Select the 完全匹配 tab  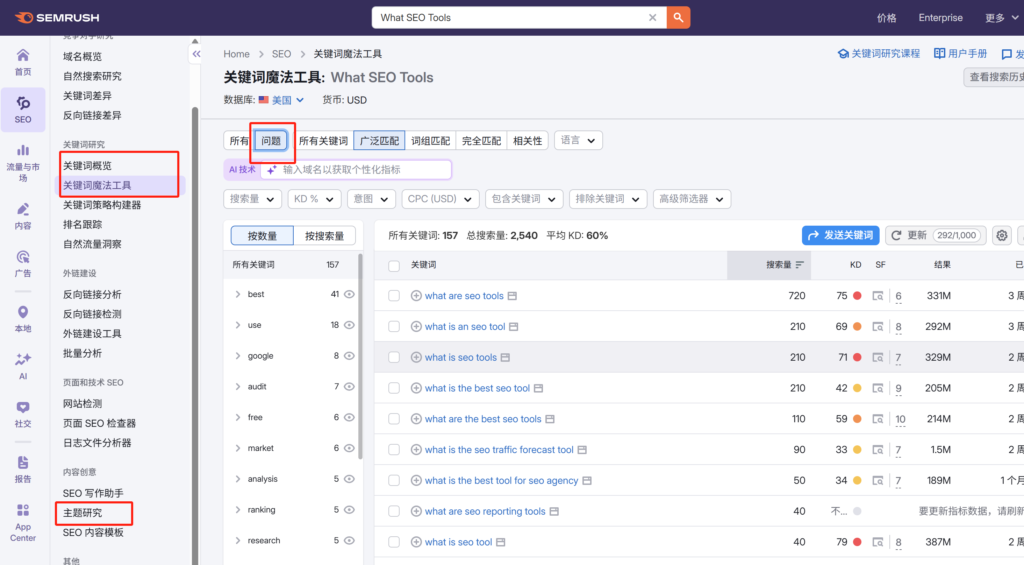tap(481, 140)
